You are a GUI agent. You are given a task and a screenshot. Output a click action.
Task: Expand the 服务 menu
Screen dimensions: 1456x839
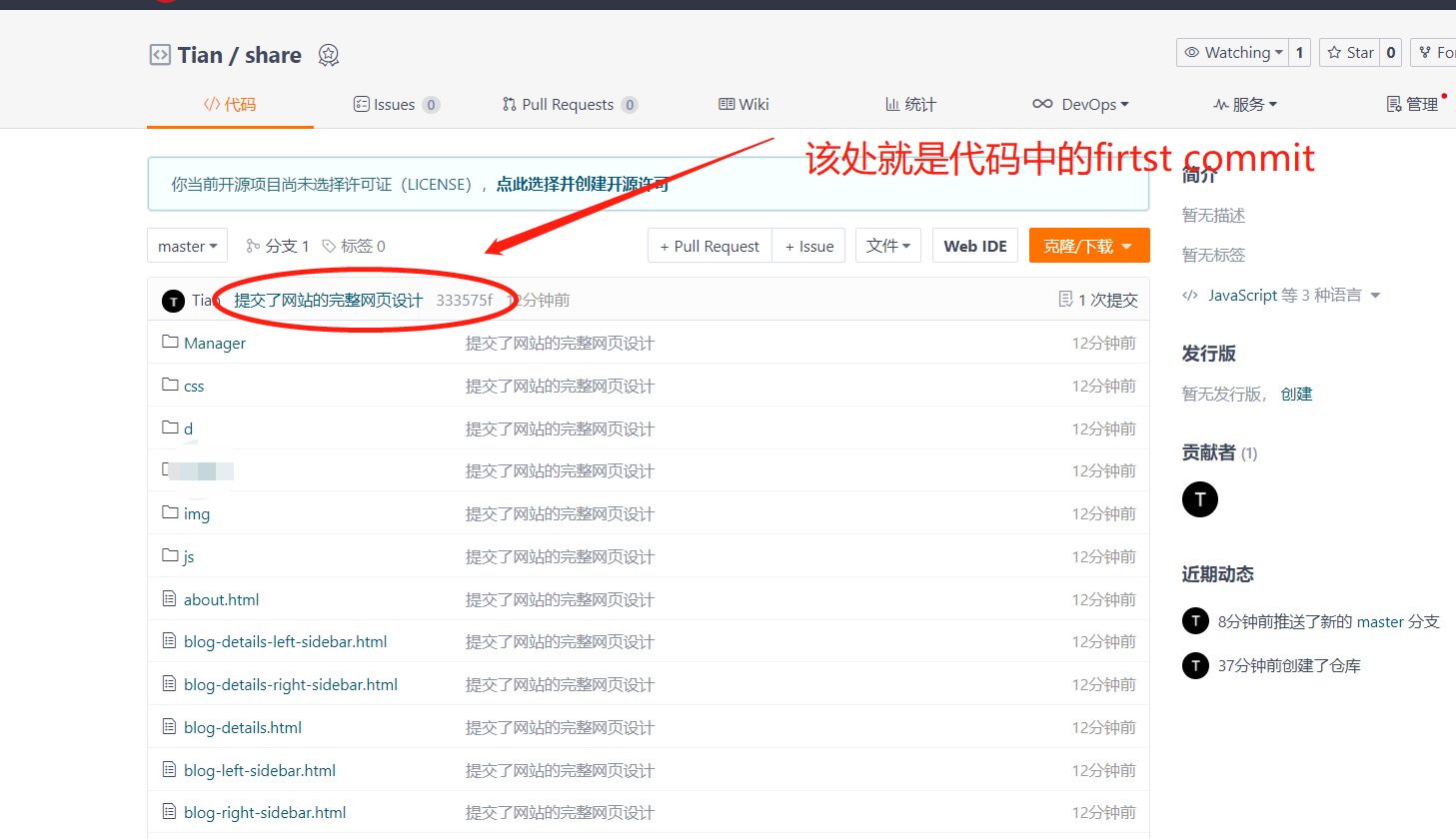[1245, 104]
